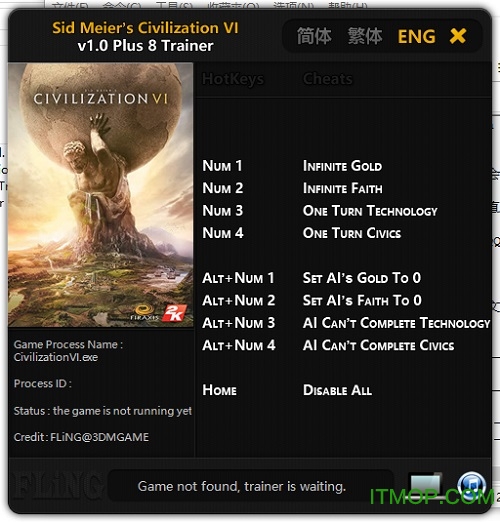
Task: Click Disable All option
Action: (x=337, y=390)
